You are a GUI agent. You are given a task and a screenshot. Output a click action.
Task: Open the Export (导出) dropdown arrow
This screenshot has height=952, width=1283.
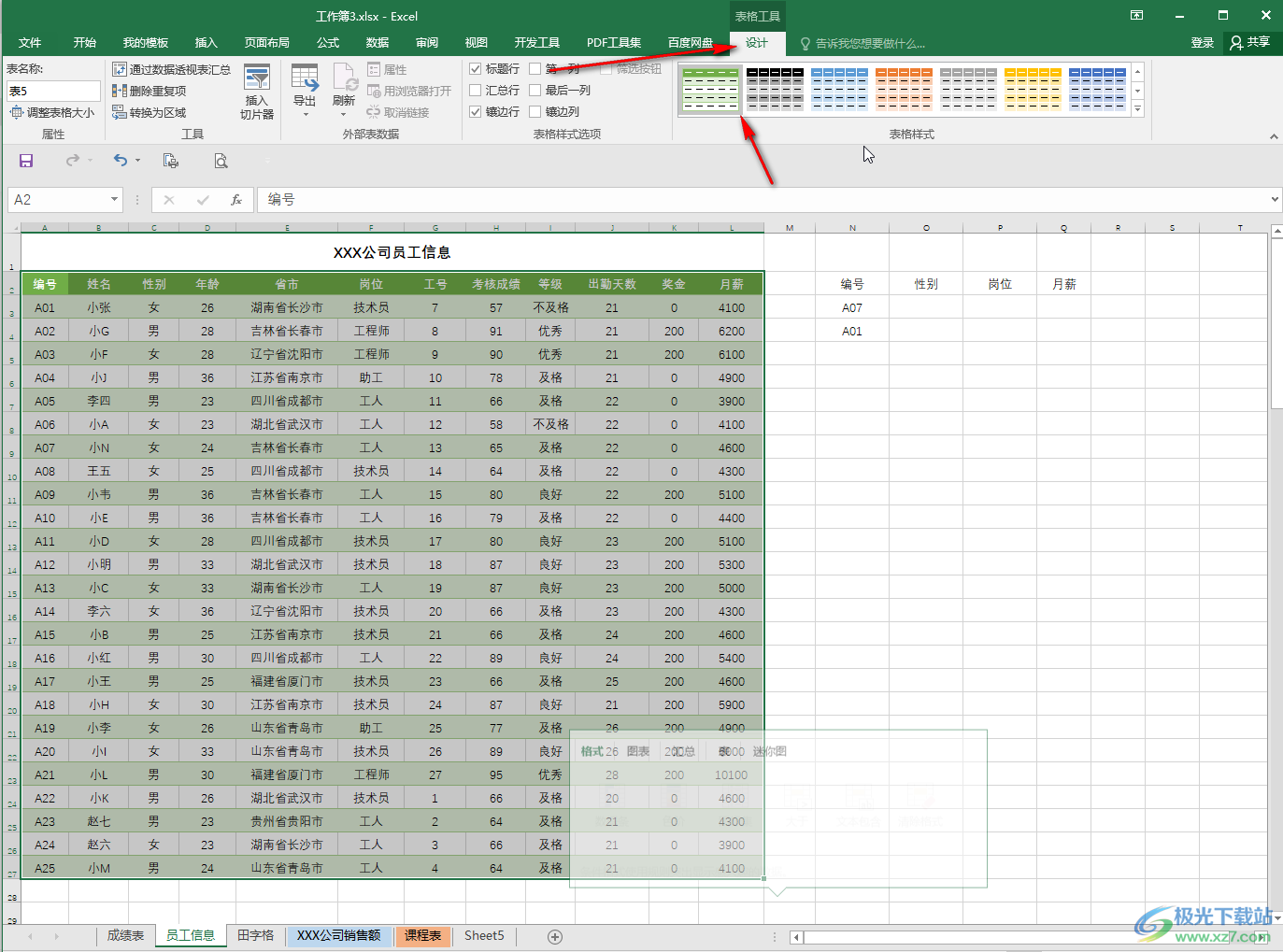click(306, 115)
